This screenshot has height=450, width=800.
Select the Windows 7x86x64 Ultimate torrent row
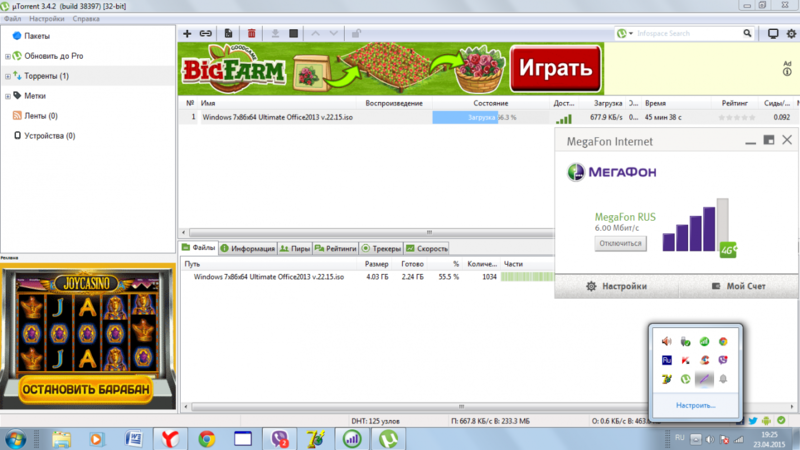[x=488, y=117]
